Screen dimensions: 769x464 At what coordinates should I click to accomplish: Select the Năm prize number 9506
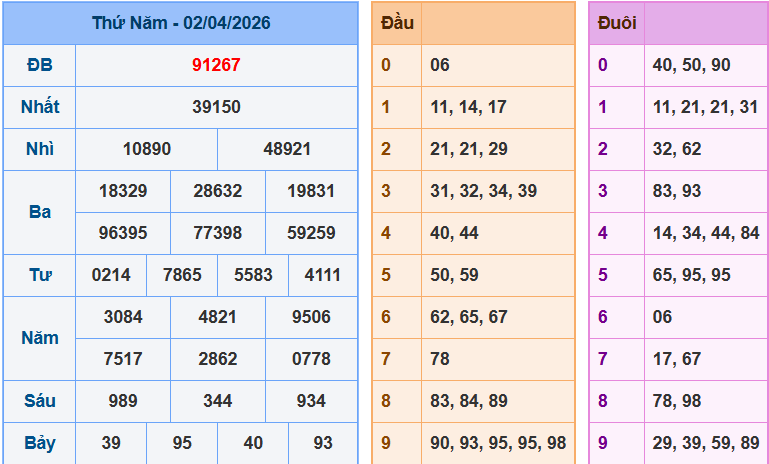(311, 317)
